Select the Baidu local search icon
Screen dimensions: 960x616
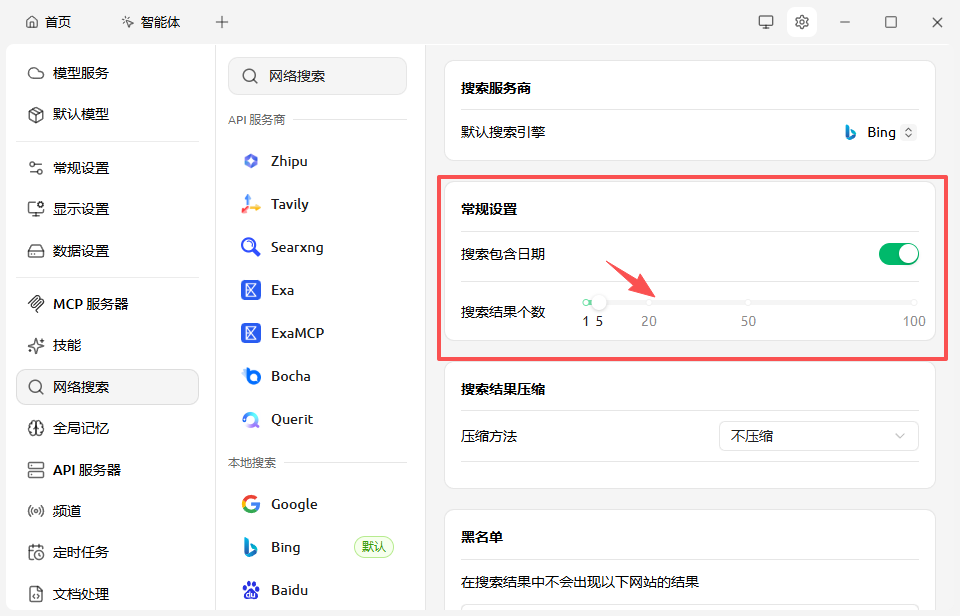click(x=251, y=590)
